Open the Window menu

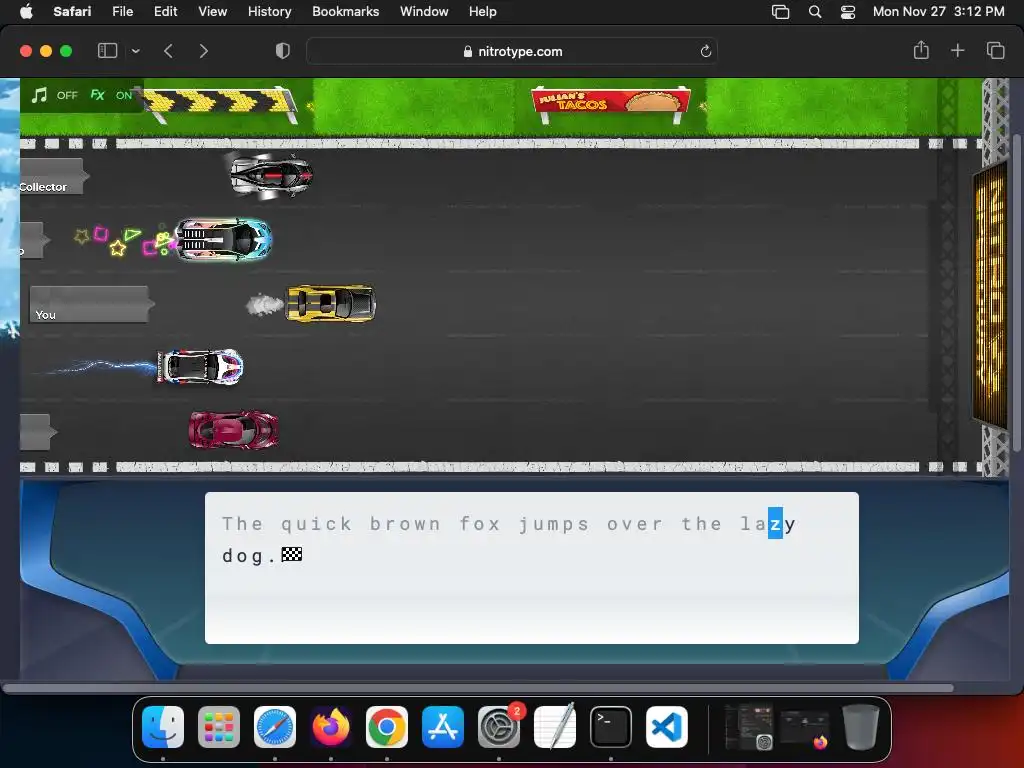(424, 11)
